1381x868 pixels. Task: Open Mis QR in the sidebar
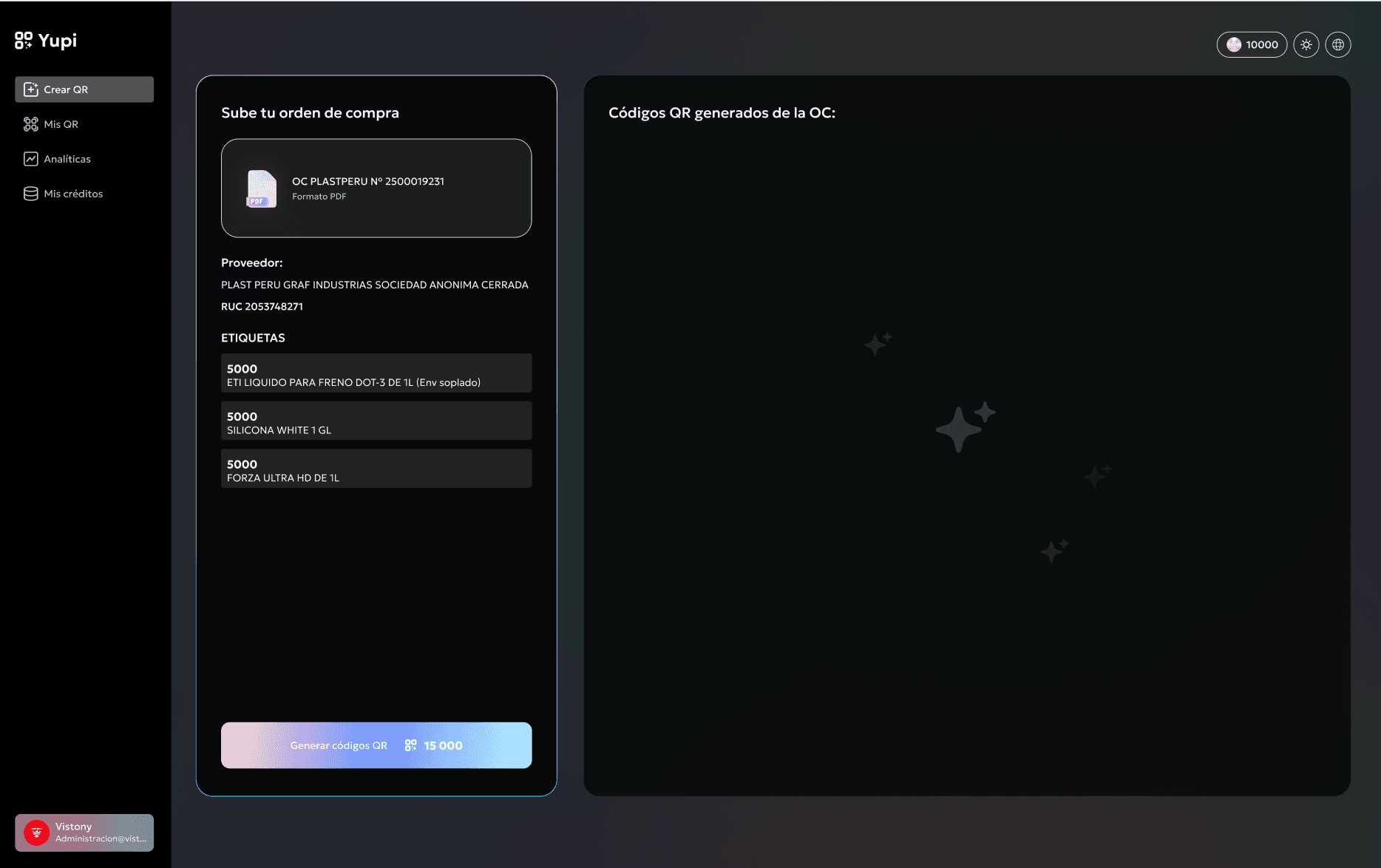click(84, 124)
